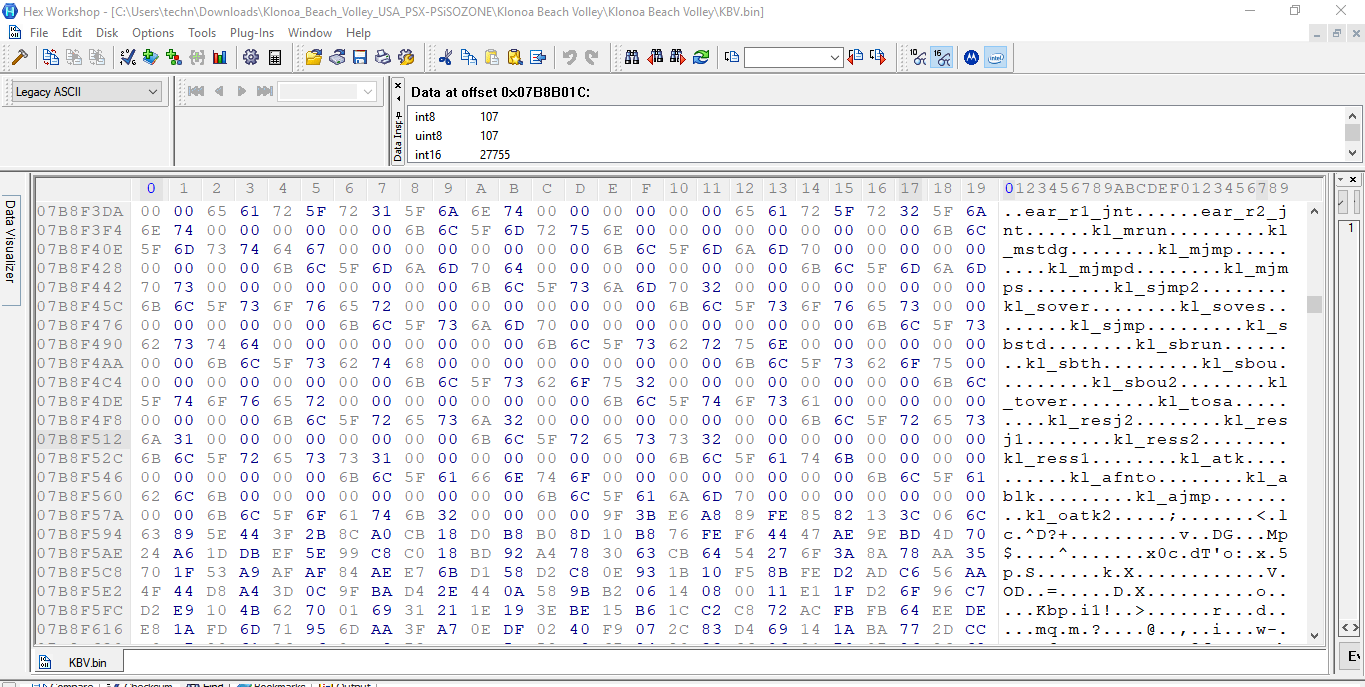1365x687 pixels.
Task: Click the bar chart Character Distribution icon
Action: (219, 57)
